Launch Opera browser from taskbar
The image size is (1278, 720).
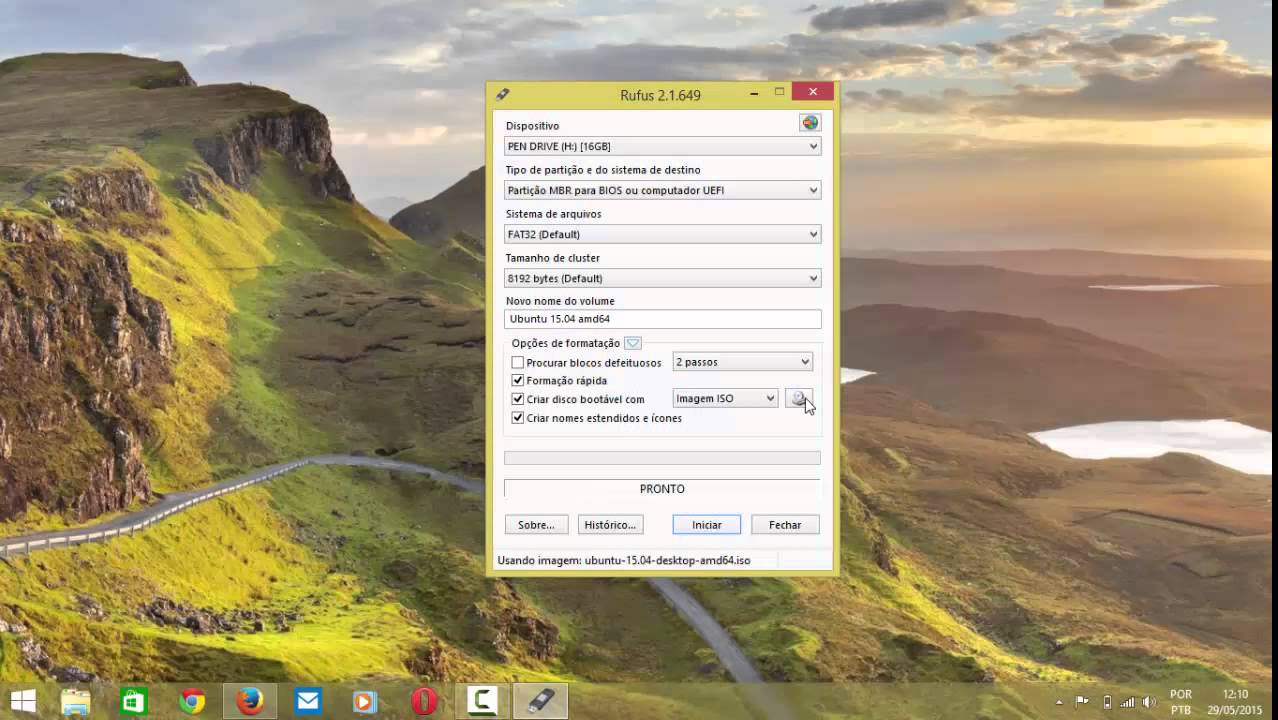tap(424, 701)
